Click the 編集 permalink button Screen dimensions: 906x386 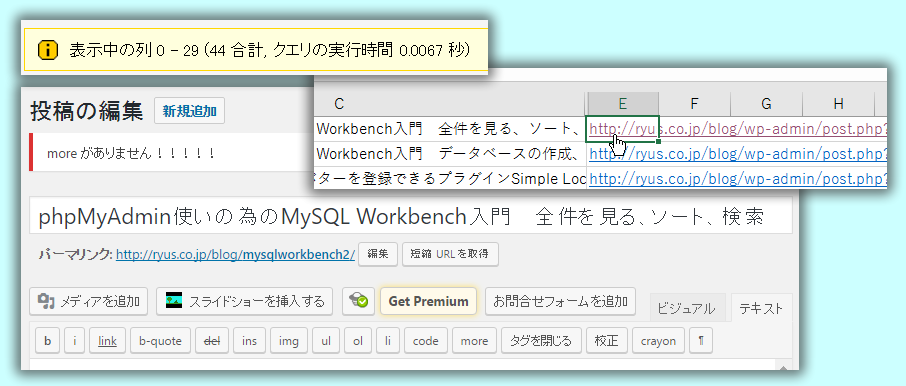pos(378,254)
